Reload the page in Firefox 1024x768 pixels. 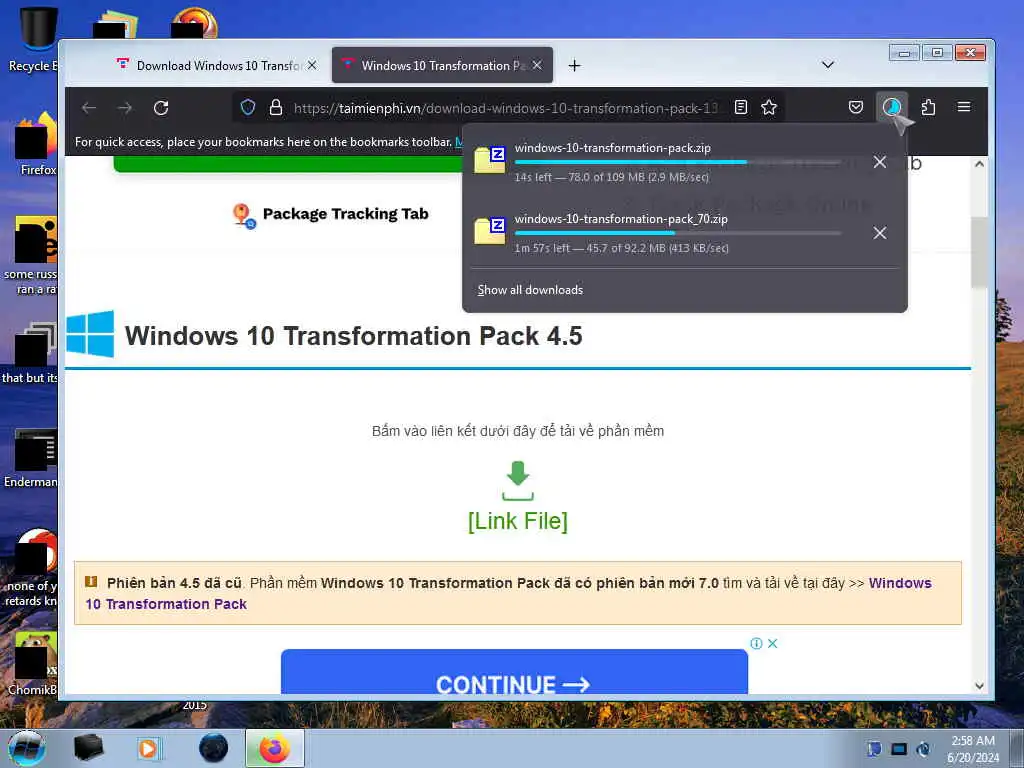click(x=161, y=108)
